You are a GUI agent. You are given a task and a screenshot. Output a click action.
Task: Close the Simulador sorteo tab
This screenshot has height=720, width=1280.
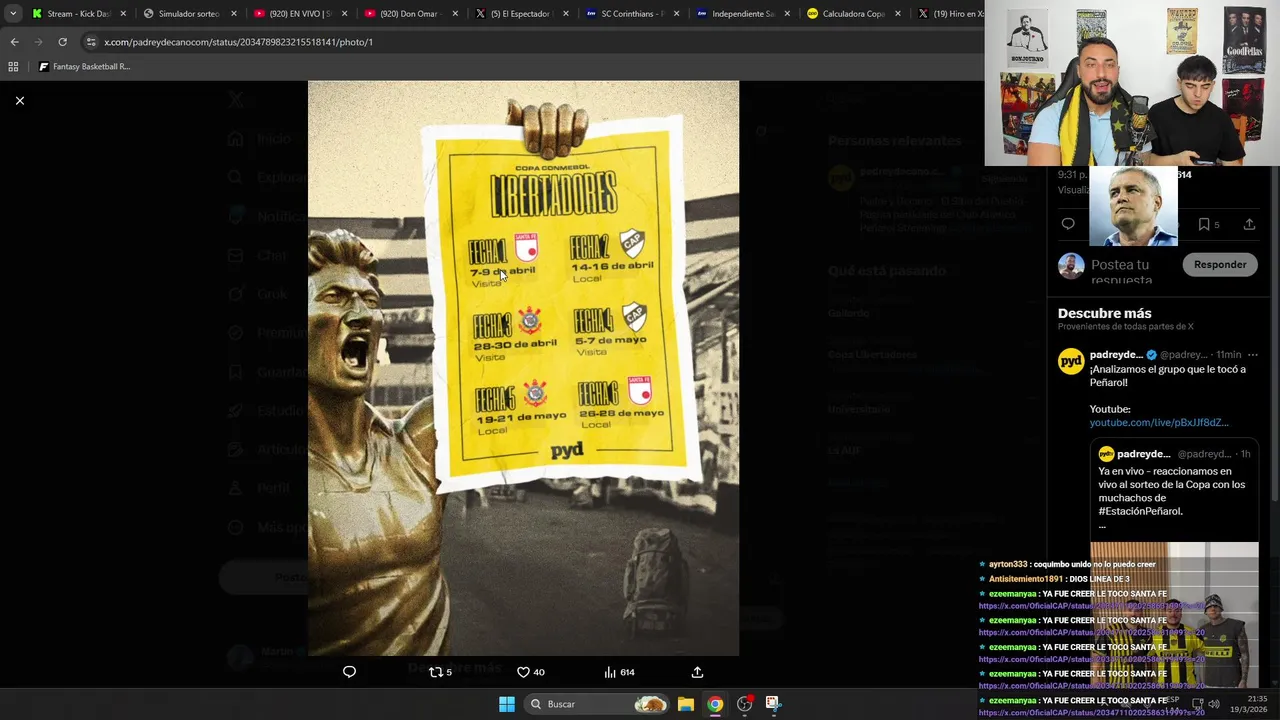coord(234,14)
